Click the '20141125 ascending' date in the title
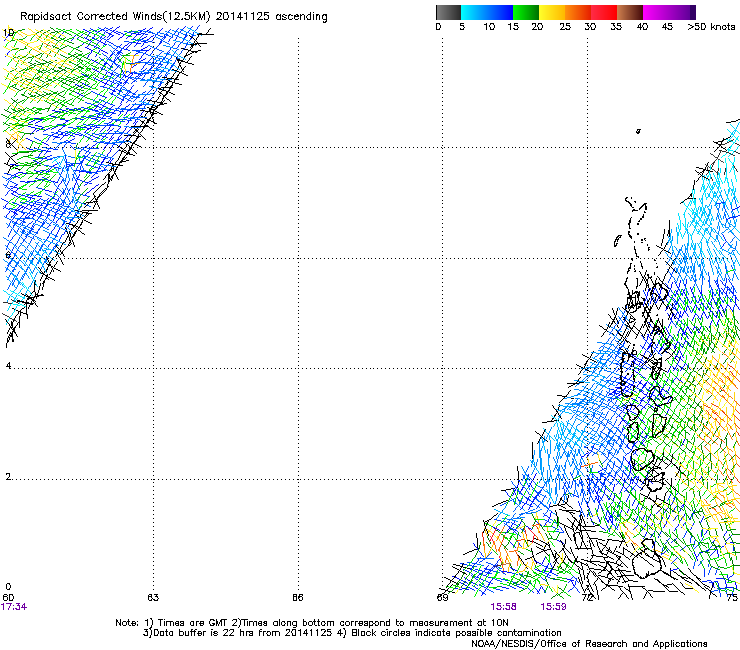 [x=271, y=17]
